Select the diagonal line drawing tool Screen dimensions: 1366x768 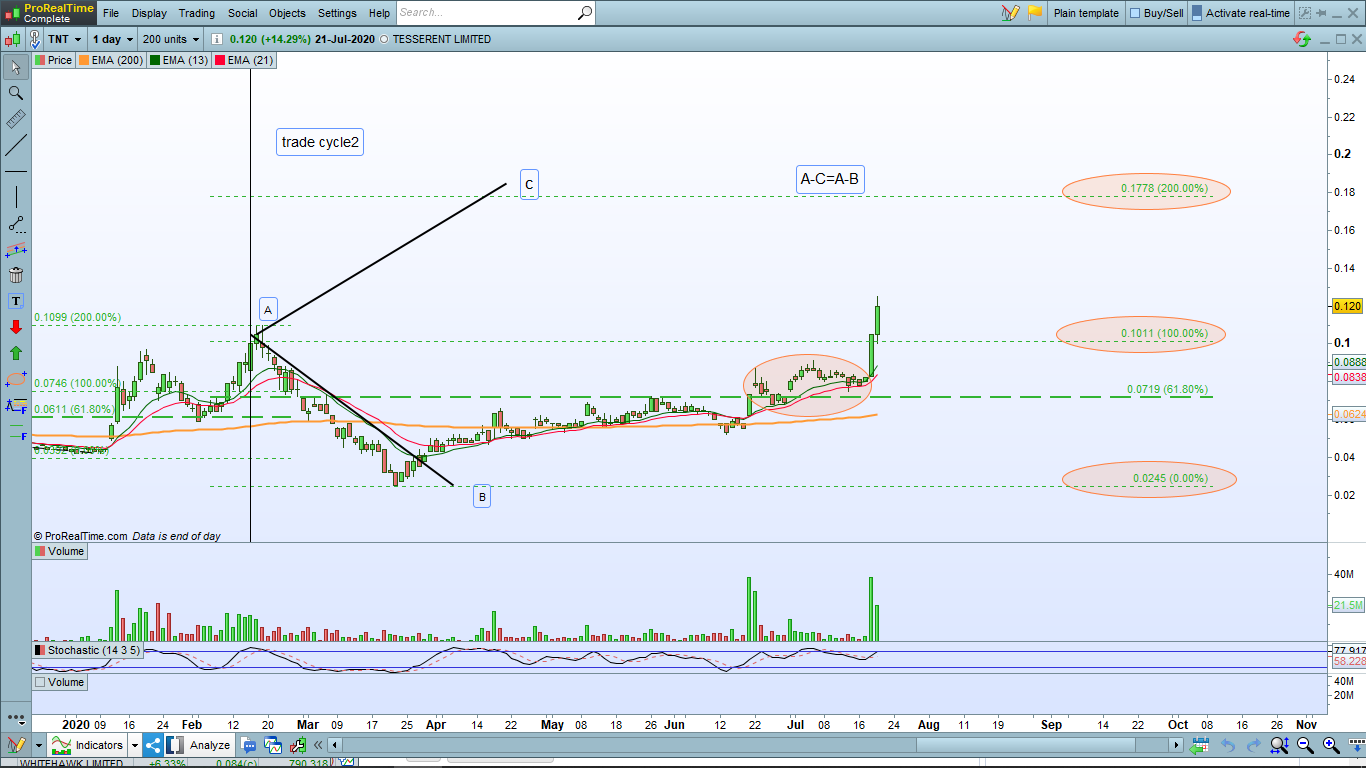point(15,146)
